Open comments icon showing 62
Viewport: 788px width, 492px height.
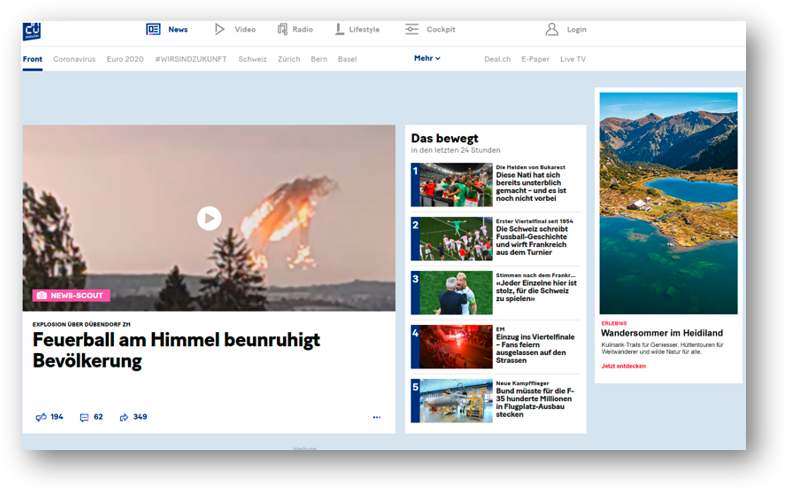tap(84, 417)
